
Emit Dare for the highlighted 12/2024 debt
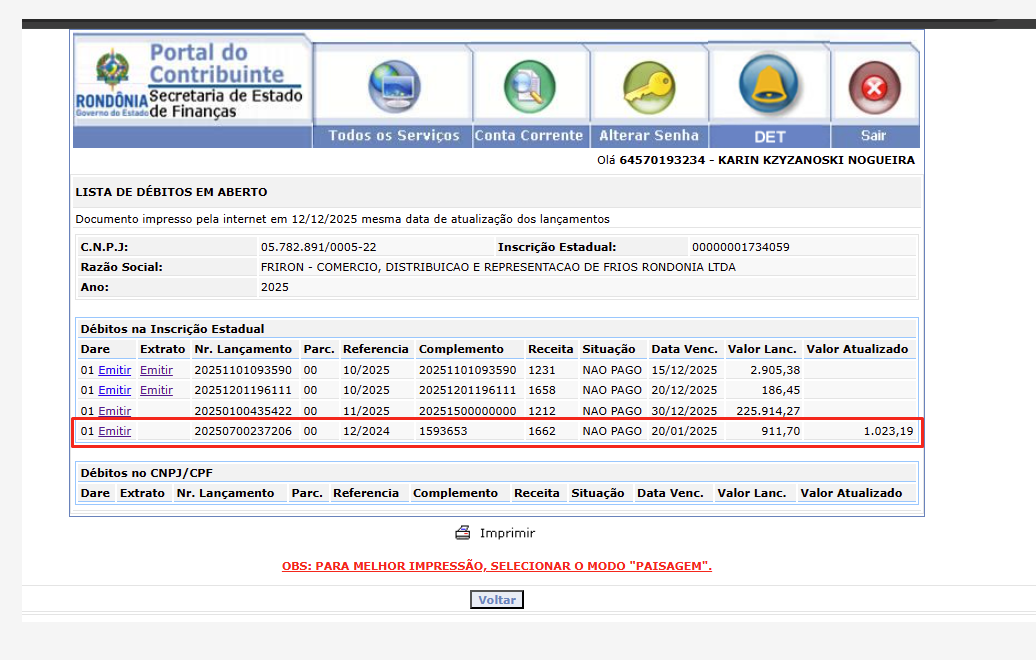[114, 432]
